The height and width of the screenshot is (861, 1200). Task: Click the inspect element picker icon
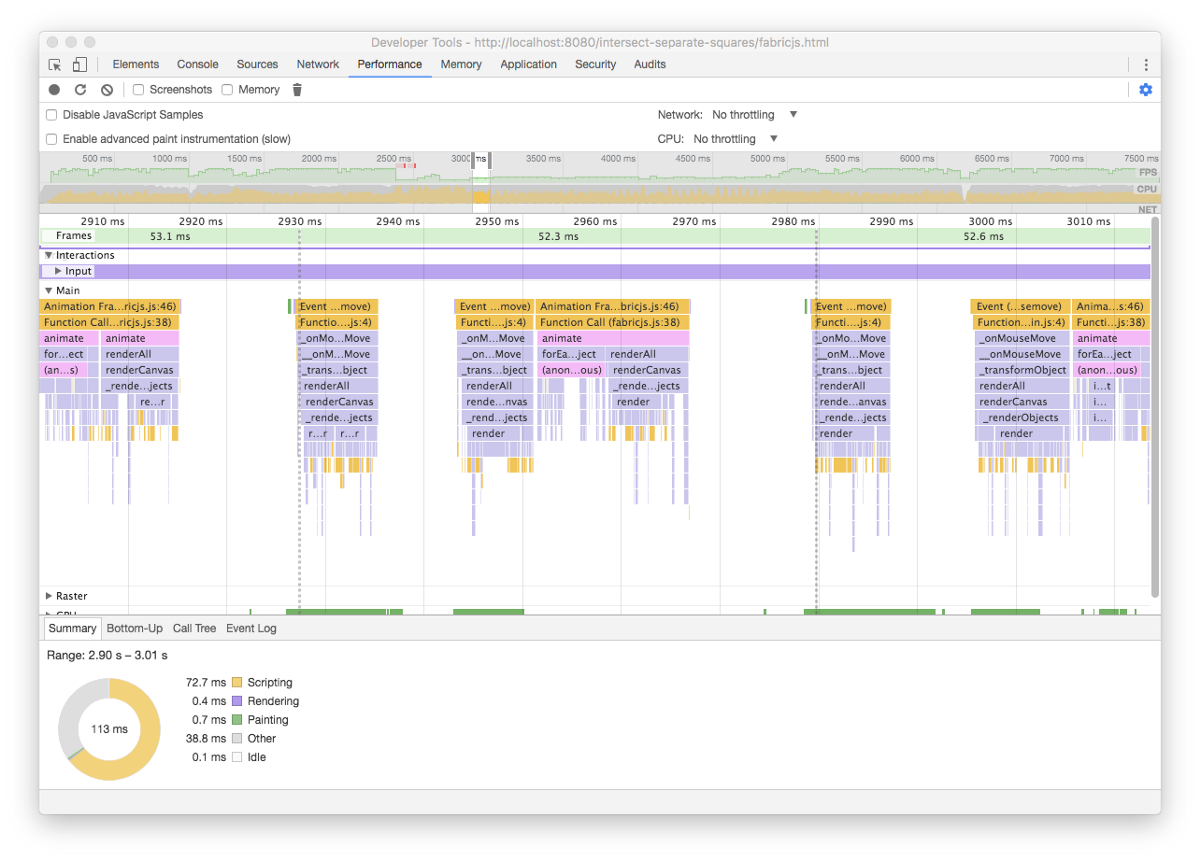(x=56, y=64)
